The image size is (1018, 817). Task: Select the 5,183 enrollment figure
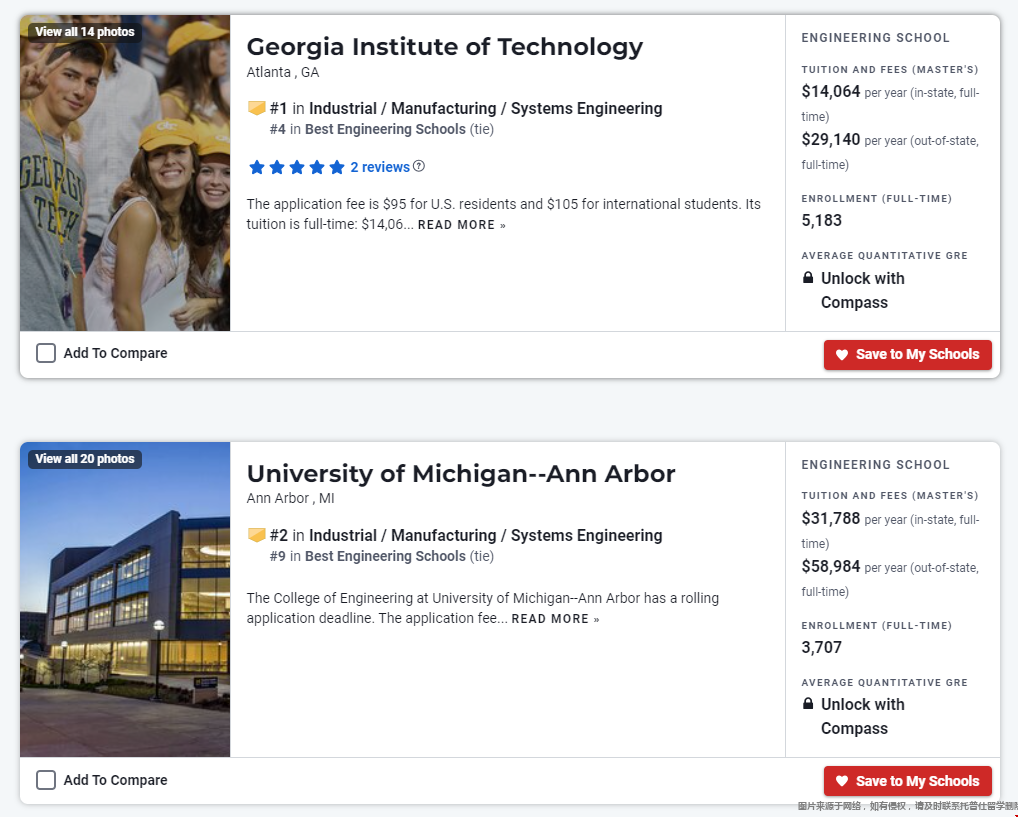pos(821,221)
